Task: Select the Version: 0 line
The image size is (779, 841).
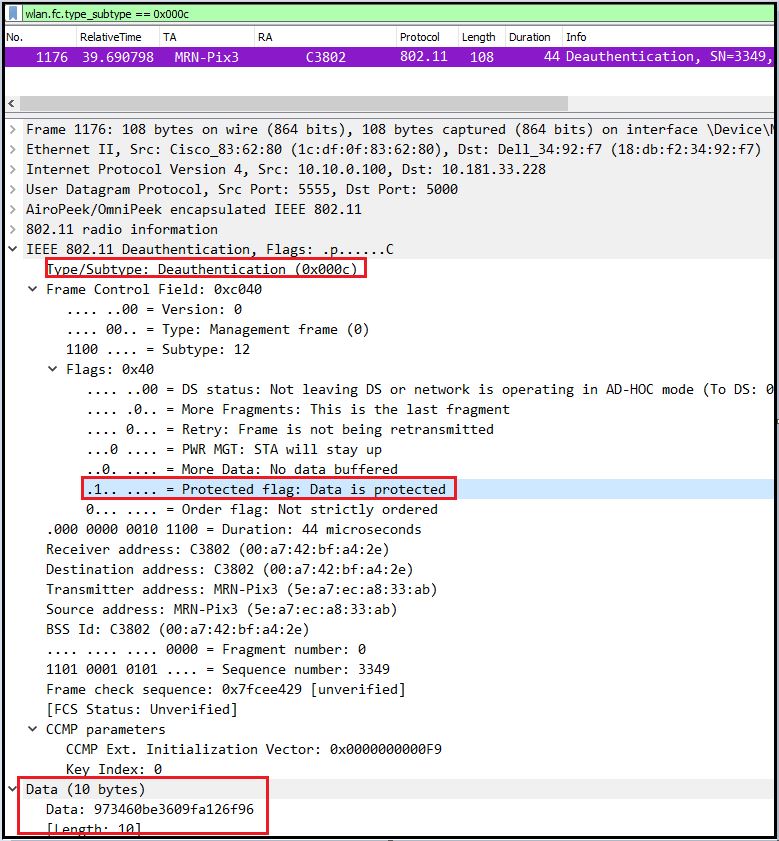Action: (x=154, y=309)
